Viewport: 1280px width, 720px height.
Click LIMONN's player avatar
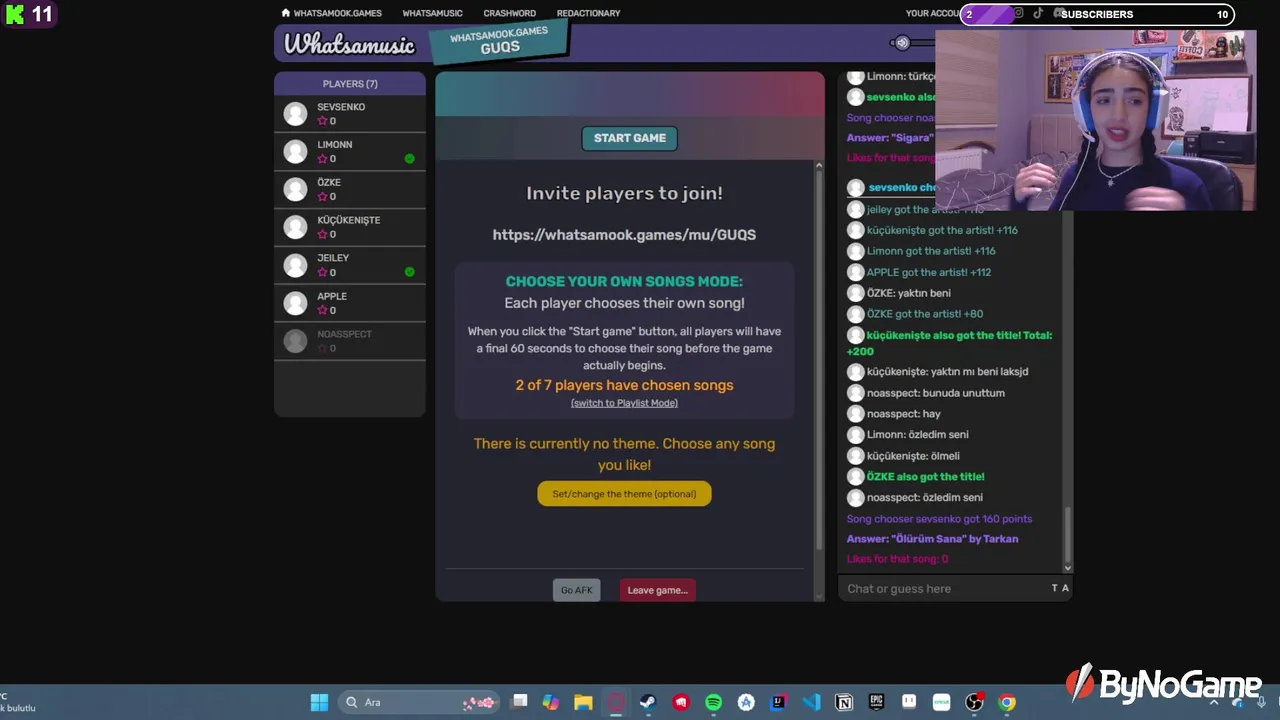click(x=295, y=152)
